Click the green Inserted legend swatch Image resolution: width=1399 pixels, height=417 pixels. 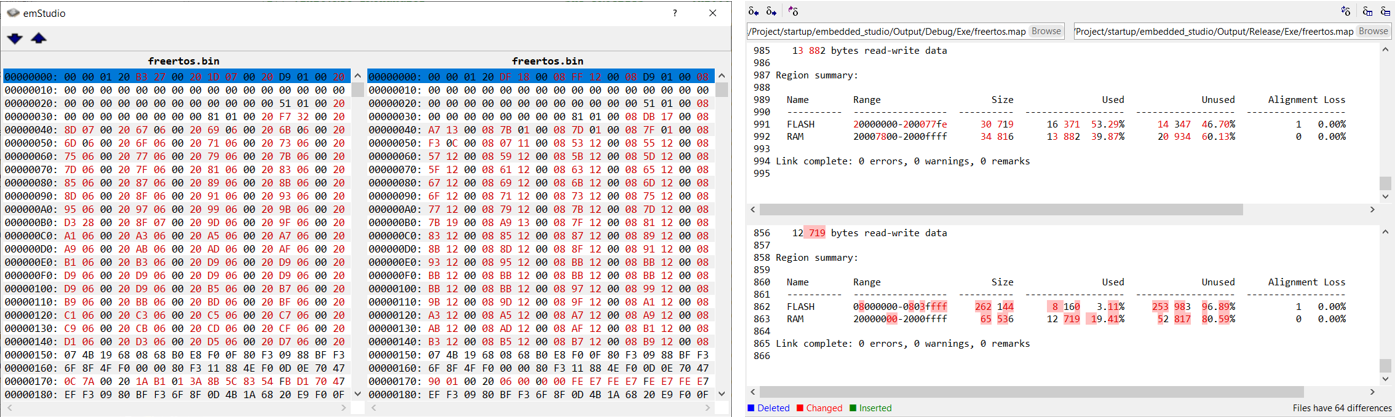[851, 408]
